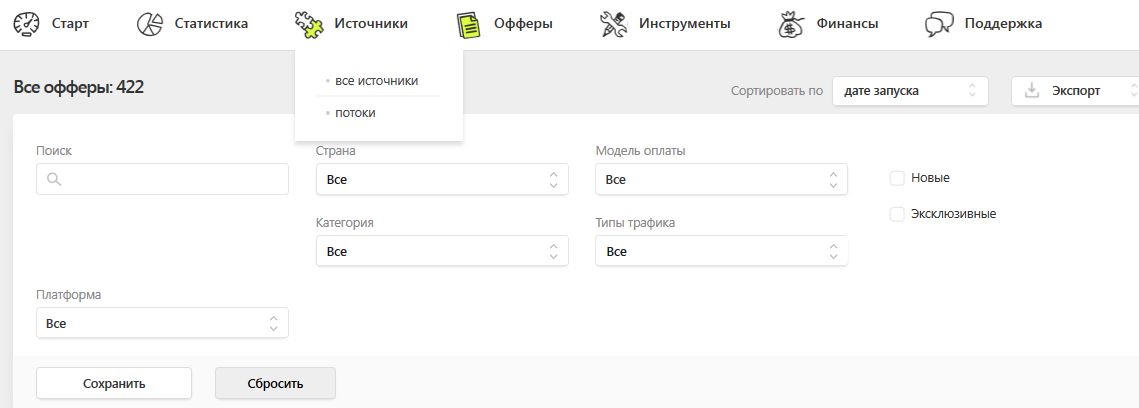Click the wrench Инструменты icon

613,24
